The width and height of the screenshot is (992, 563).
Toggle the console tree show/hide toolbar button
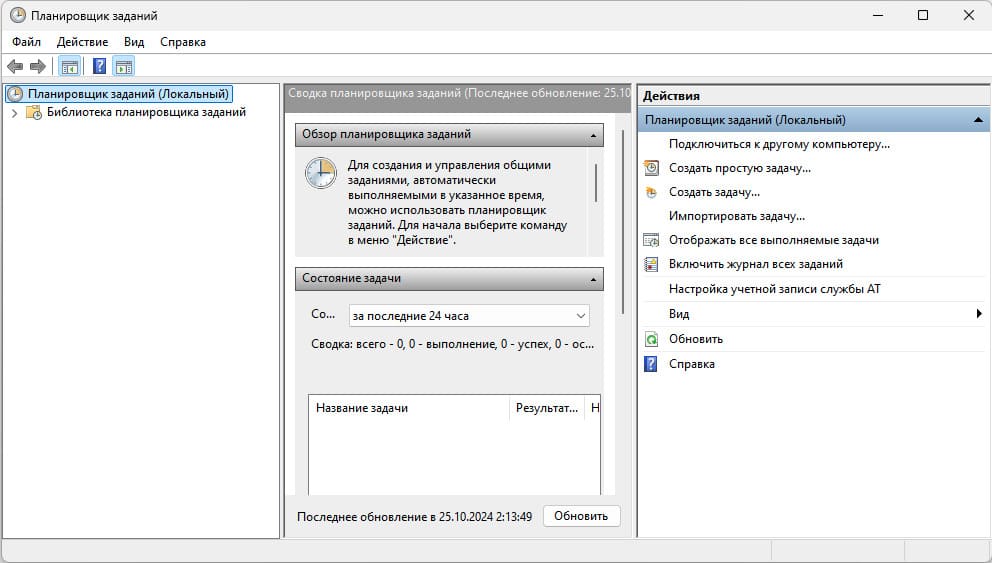(69, 67)
